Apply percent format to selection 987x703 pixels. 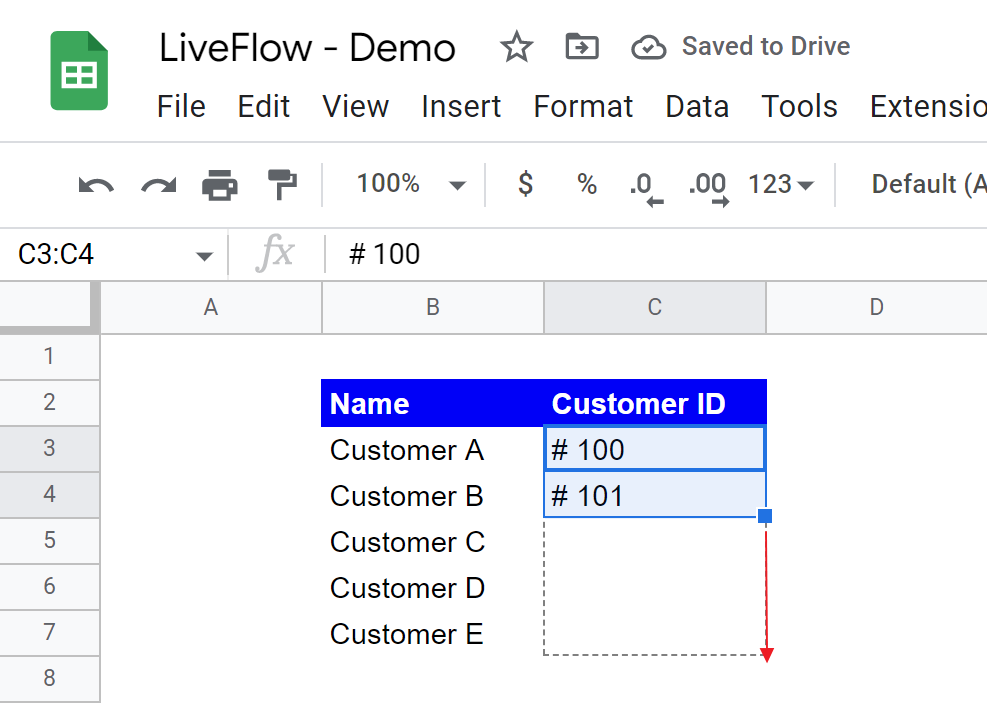[587, 184]
